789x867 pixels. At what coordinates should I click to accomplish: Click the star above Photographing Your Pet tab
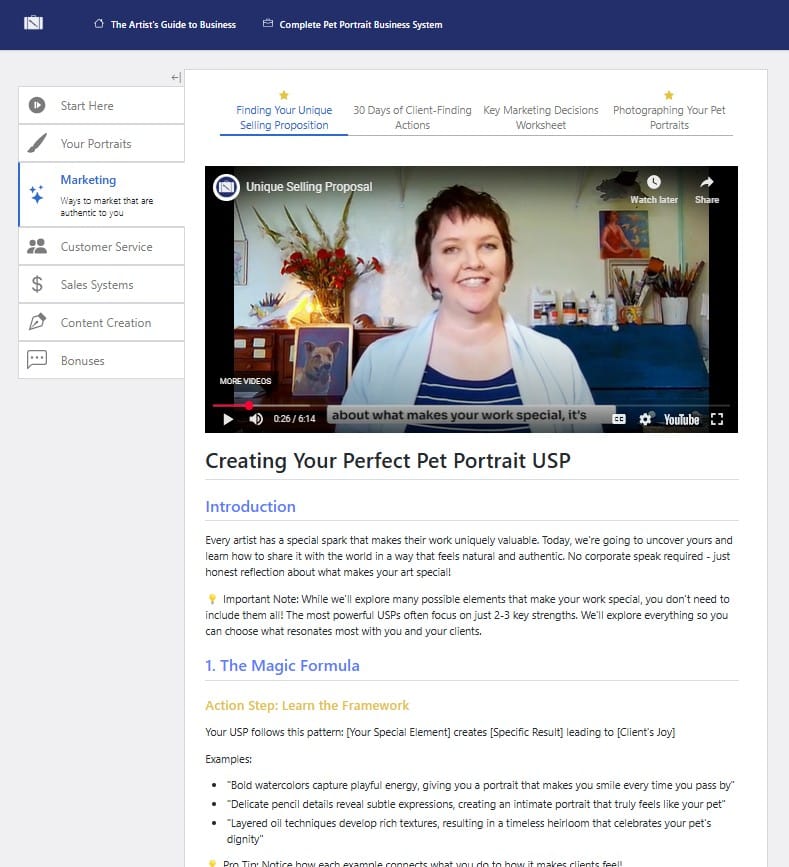pyautogui.click(x=669, y=95)
